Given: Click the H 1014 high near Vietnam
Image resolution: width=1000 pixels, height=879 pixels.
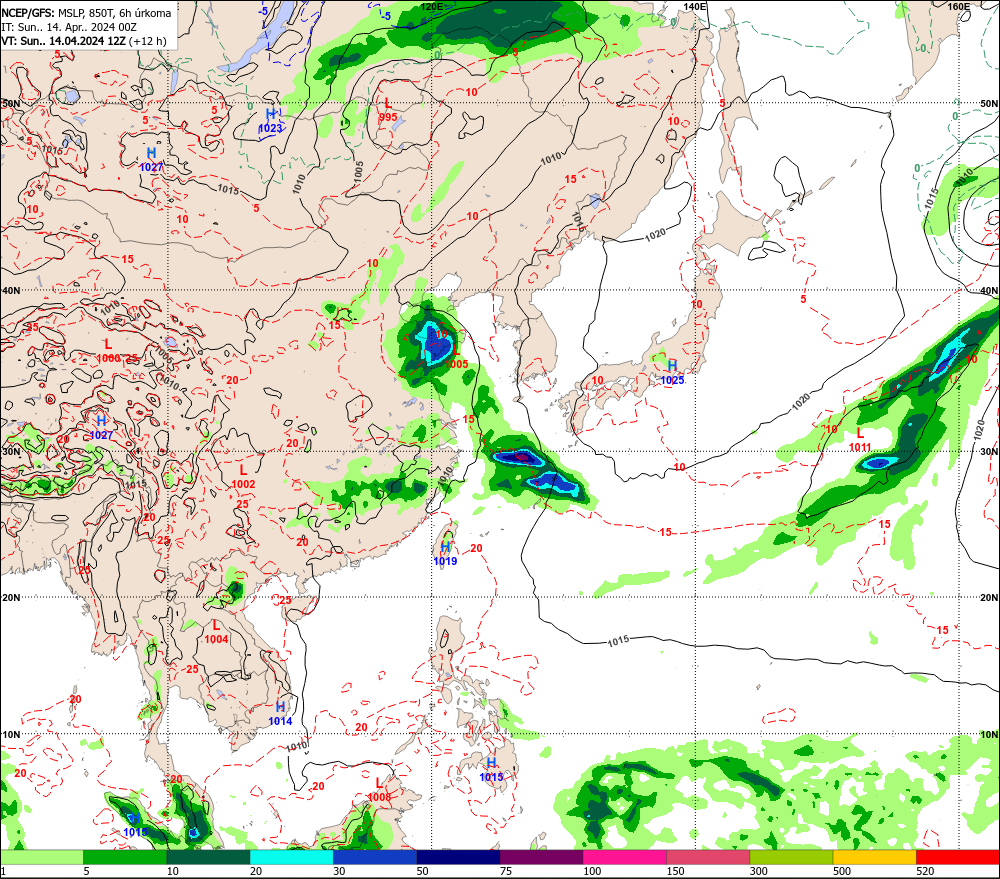Looking at the screenshot, I should point(280,714).
